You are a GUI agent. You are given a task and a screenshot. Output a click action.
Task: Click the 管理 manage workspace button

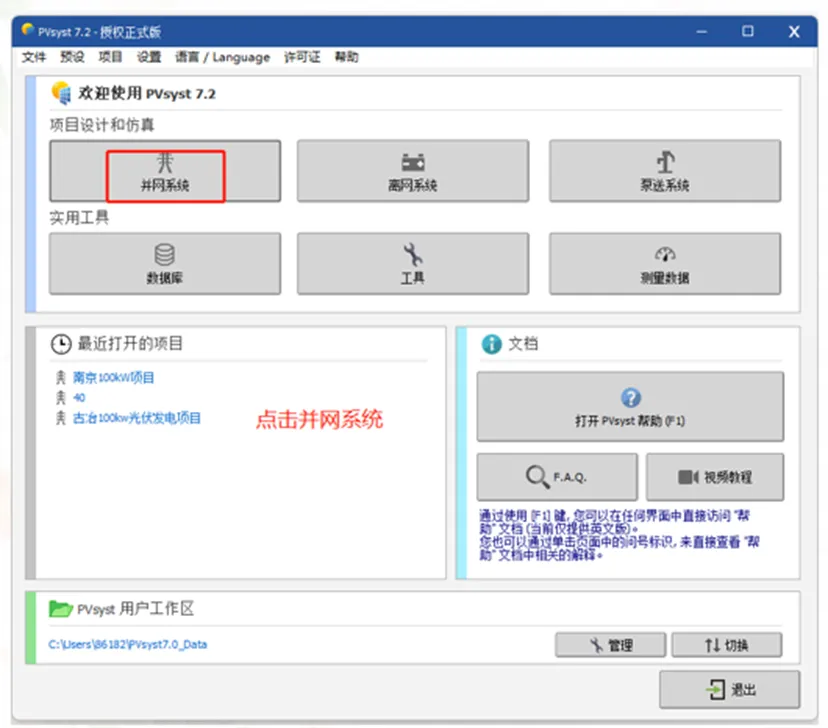click(x=610, y=645)
